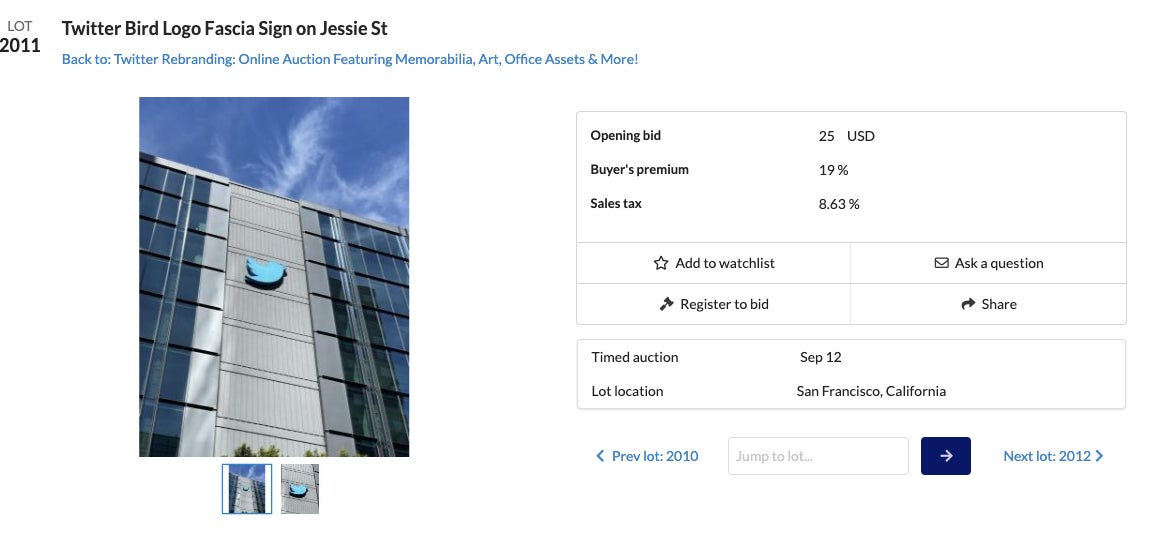
Task: Show the second close-up bird thumbnail
Action: (x=300, y=489)
